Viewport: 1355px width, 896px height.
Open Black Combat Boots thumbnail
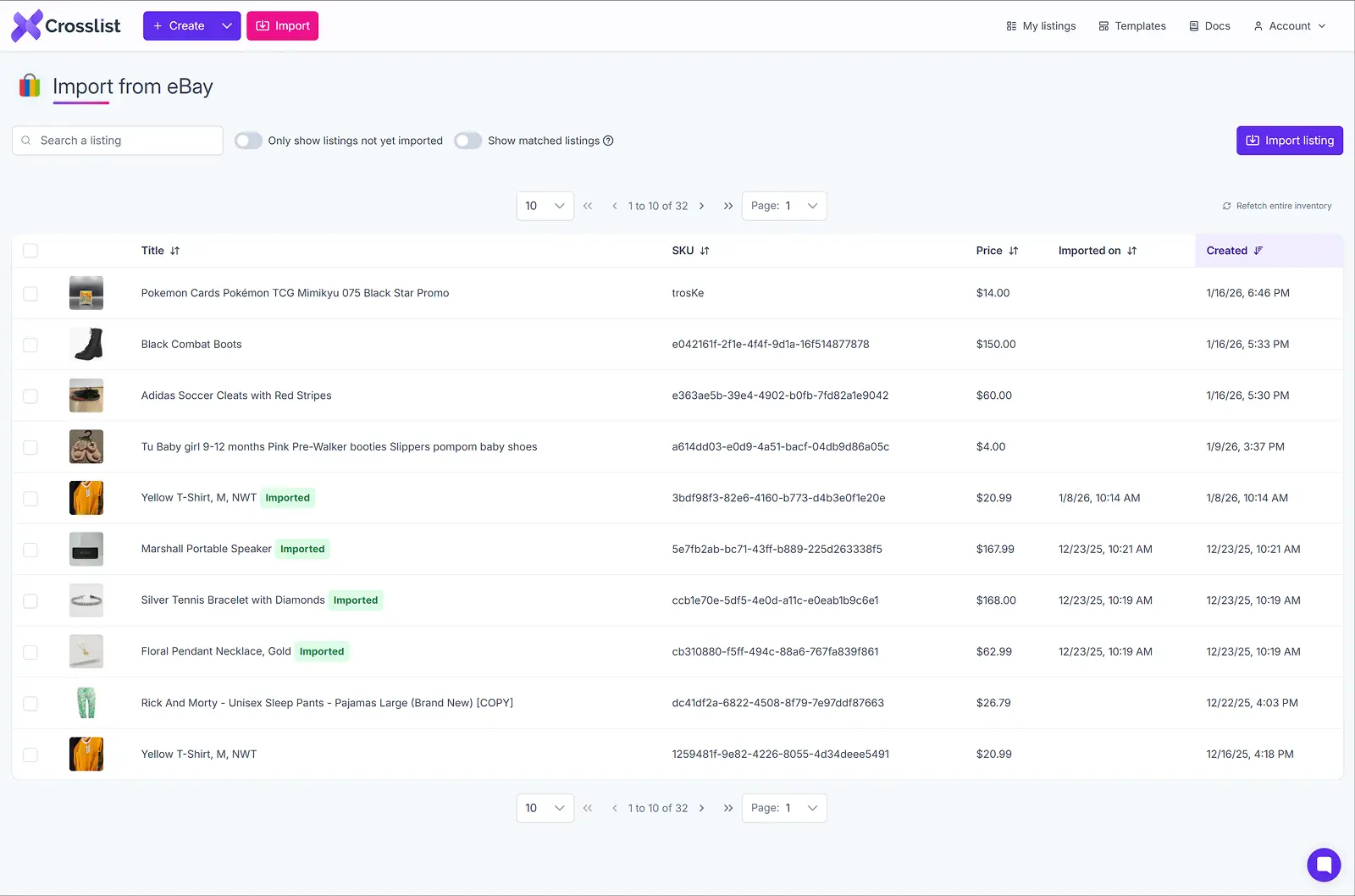pos(86,345)
